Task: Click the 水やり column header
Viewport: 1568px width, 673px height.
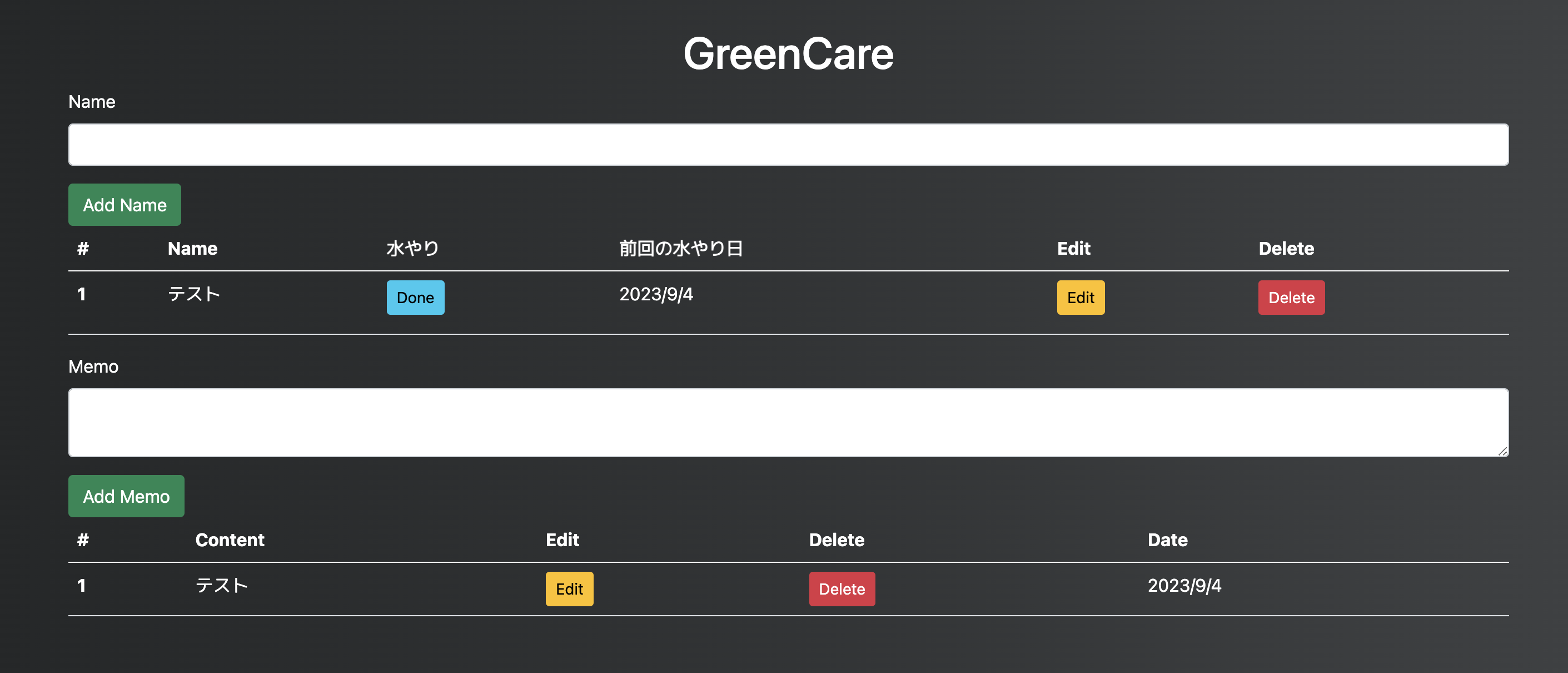Action: click(x=412, y=248)
